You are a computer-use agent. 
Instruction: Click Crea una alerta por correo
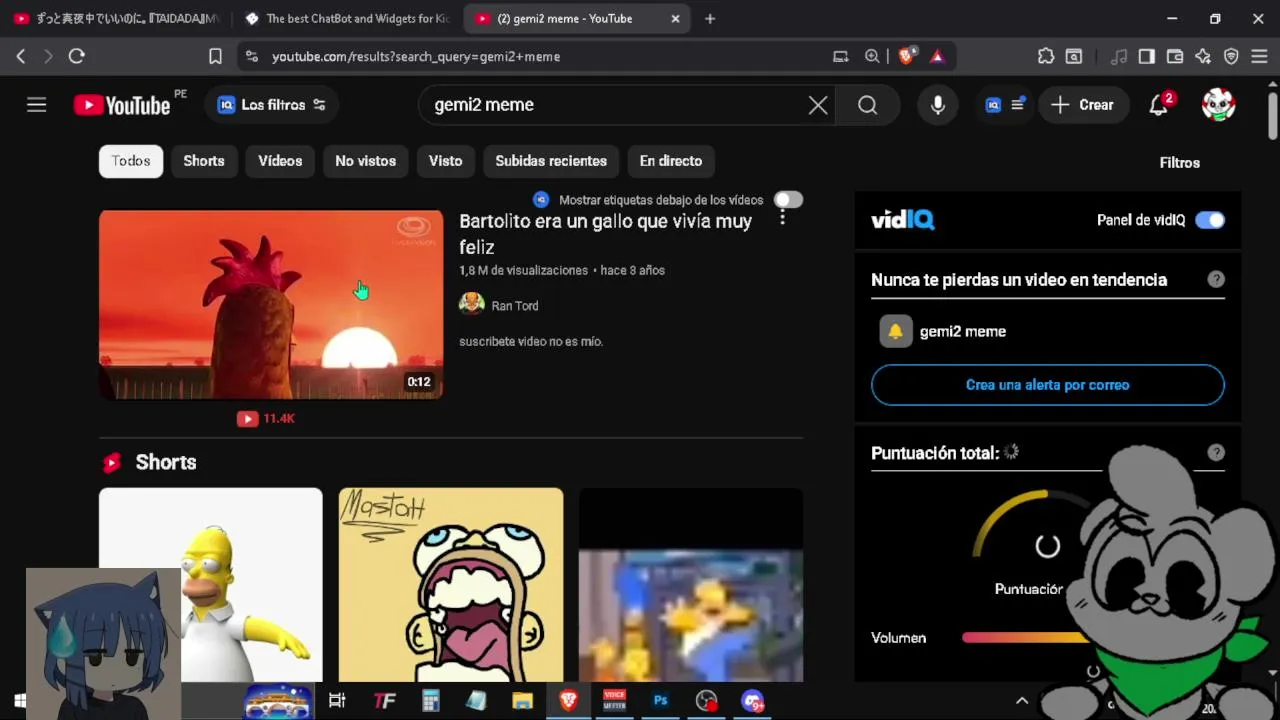click(x=1047, y=385)
